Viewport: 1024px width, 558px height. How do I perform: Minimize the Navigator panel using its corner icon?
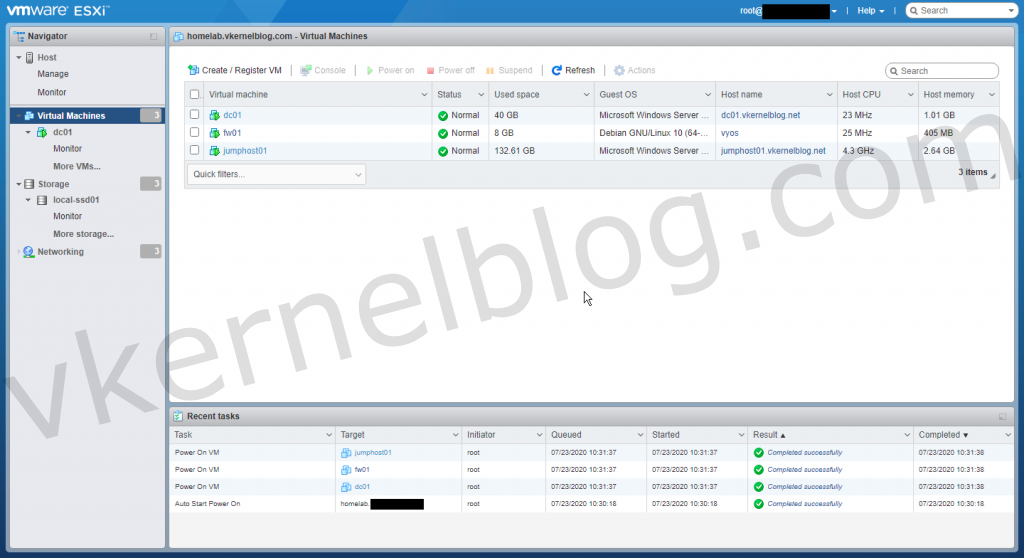click(153, 36)
